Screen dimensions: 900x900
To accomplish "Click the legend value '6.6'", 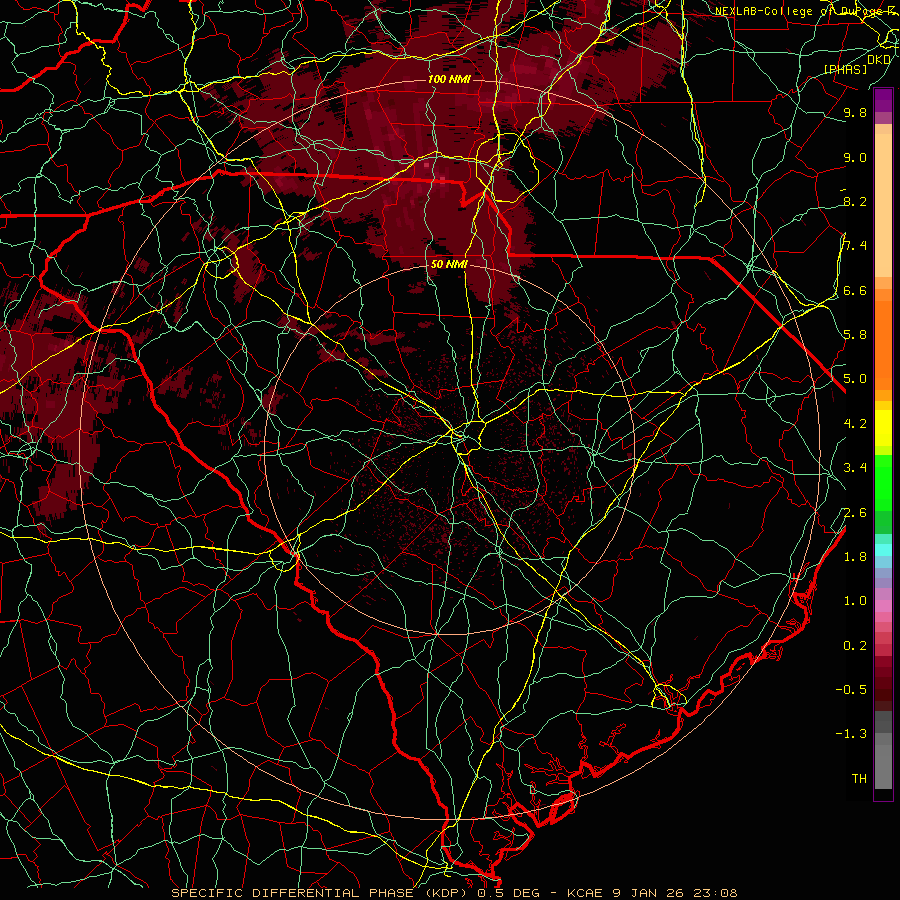I will (855, 290).
